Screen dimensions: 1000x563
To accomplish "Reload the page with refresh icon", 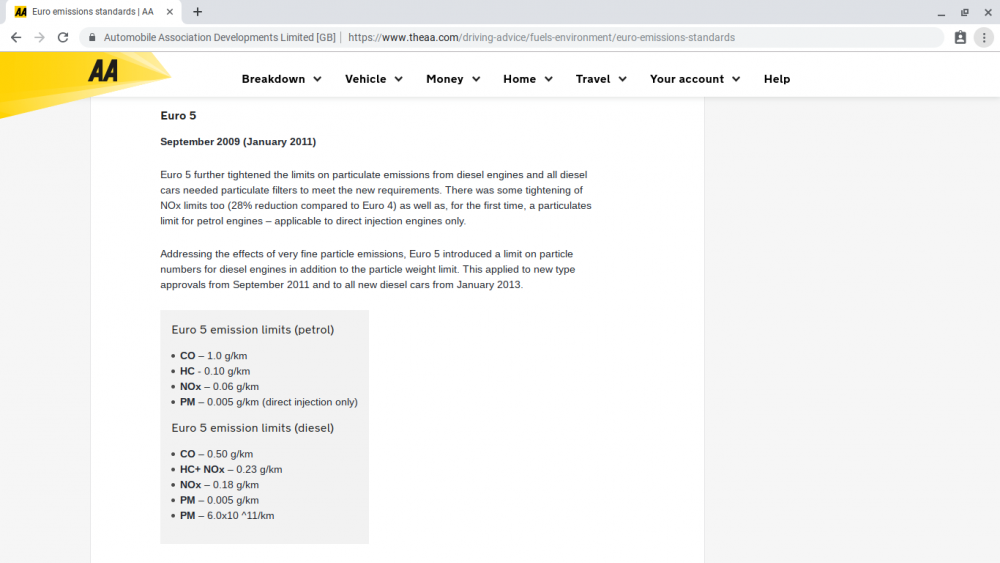I will pos(62,38).
